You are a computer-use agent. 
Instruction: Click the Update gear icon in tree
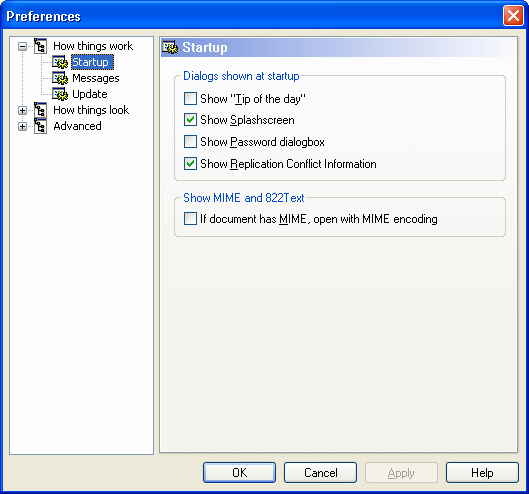pos(60,94)
